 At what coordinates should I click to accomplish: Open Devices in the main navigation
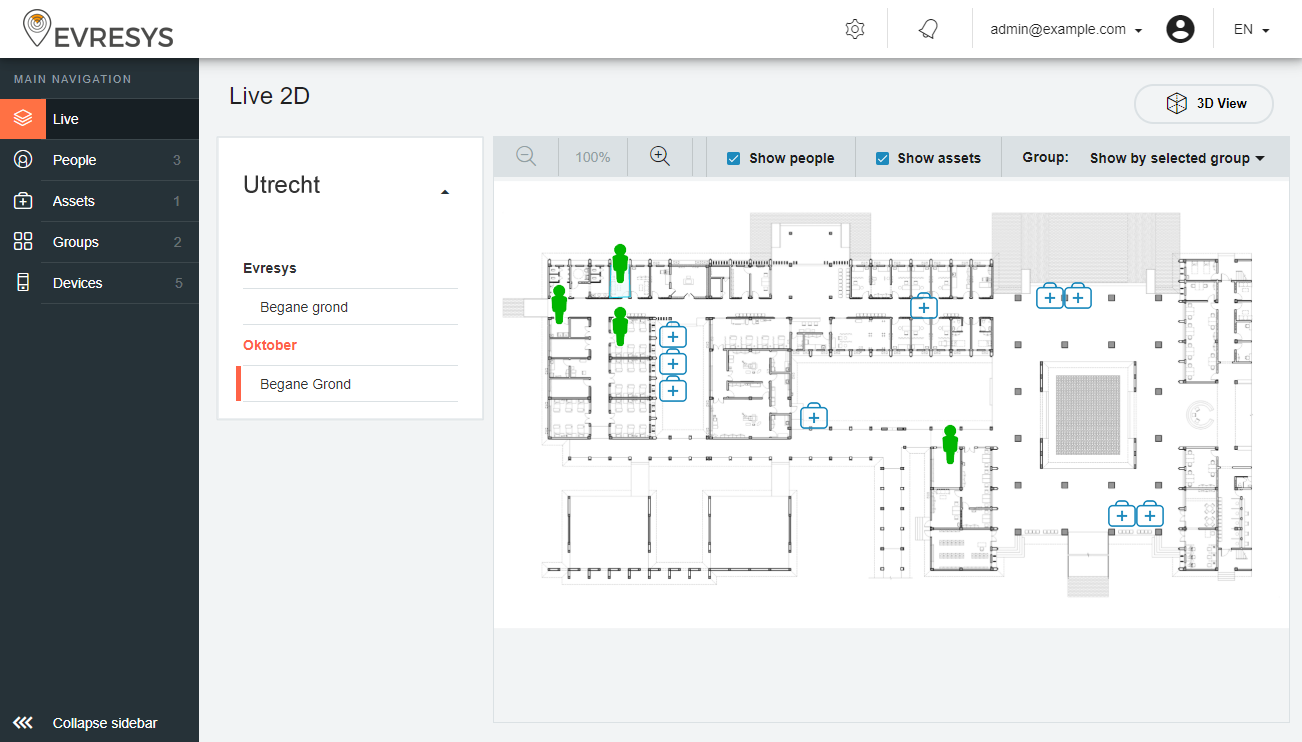click(78, 283)
